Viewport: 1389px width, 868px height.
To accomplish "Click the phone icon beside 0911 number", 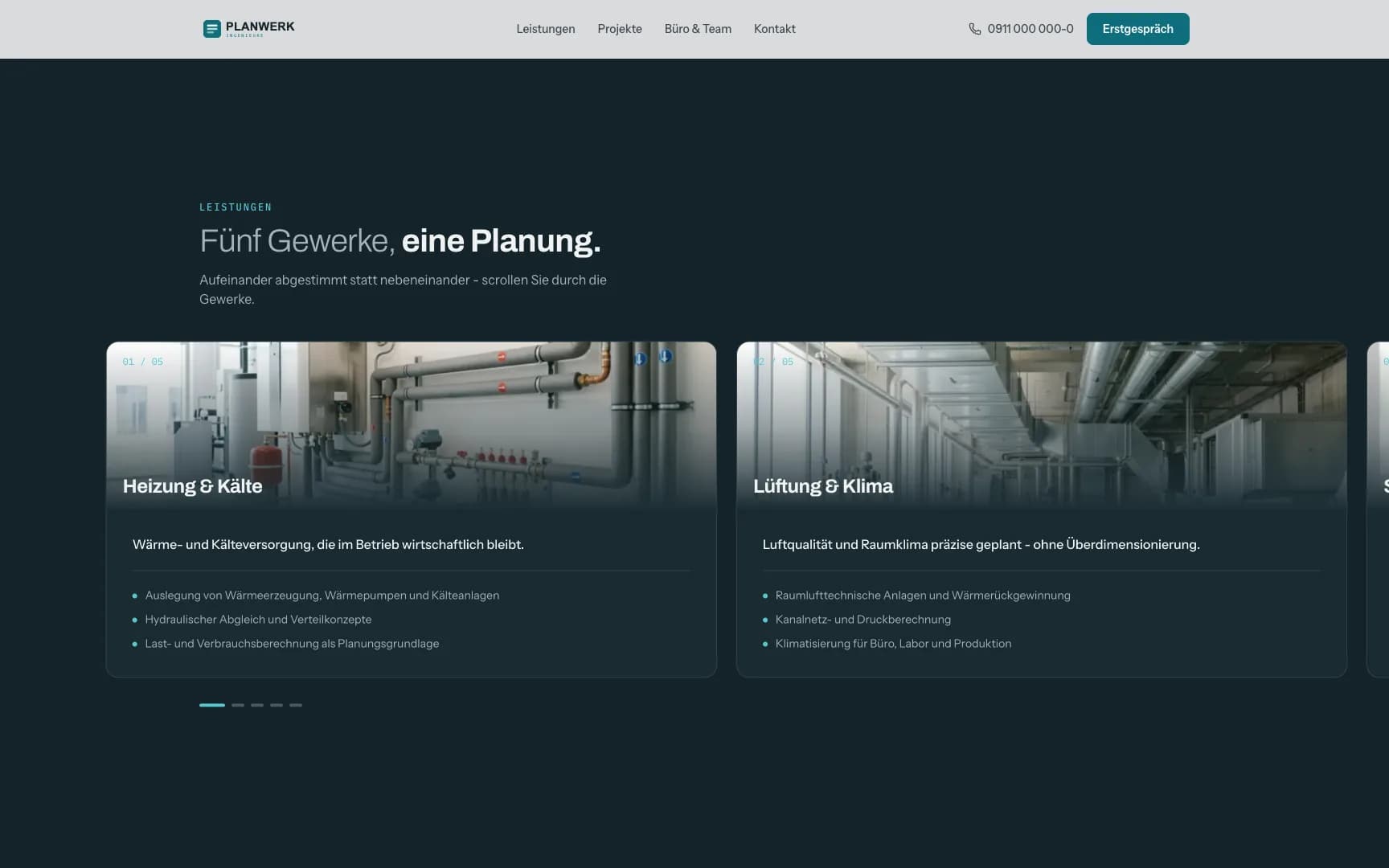I will pos(974,29).
